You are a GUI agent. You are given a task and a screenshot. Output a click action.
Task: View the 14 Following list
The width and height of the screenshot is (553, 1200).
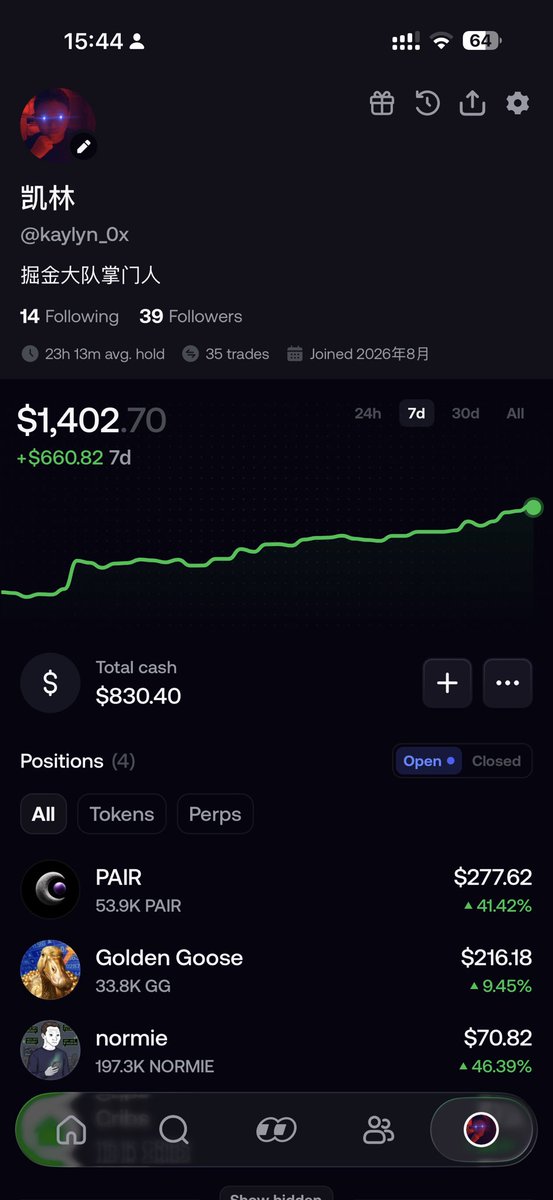(69, 316)
